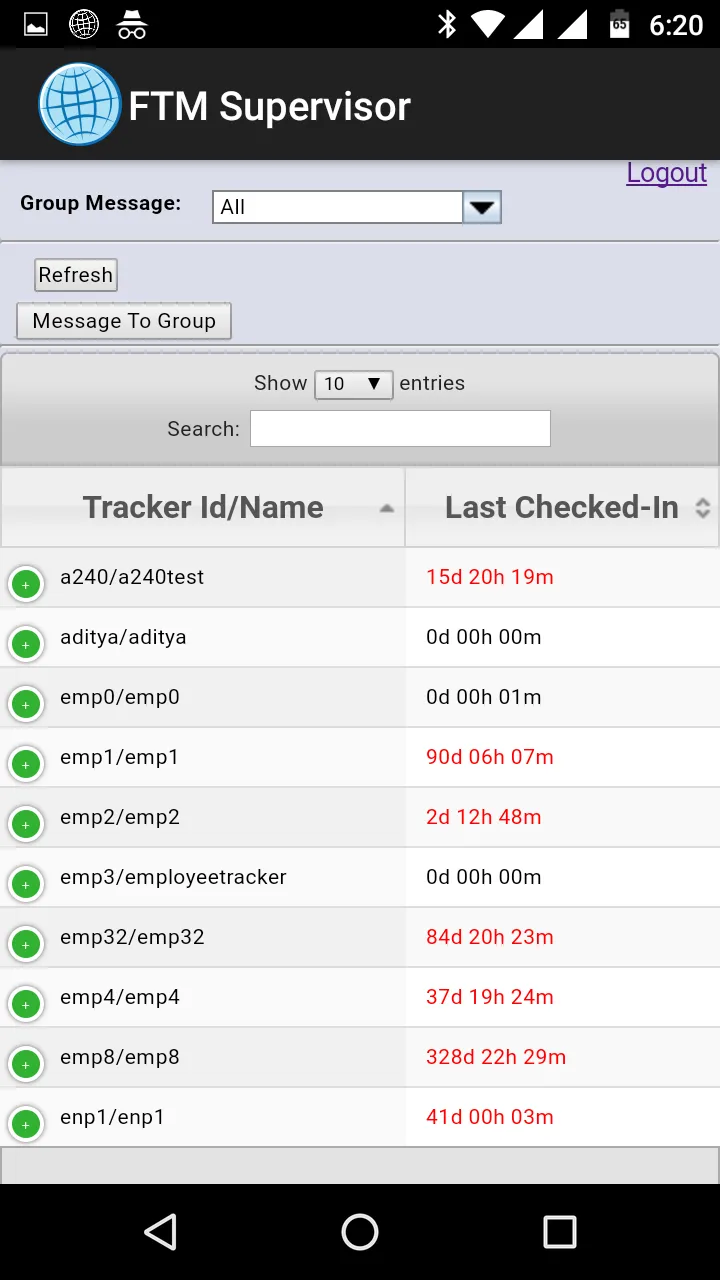Expand the enp1/enp1 row plus icon
Viewport: 720px width, 1280px height.
pos(26,1124)
